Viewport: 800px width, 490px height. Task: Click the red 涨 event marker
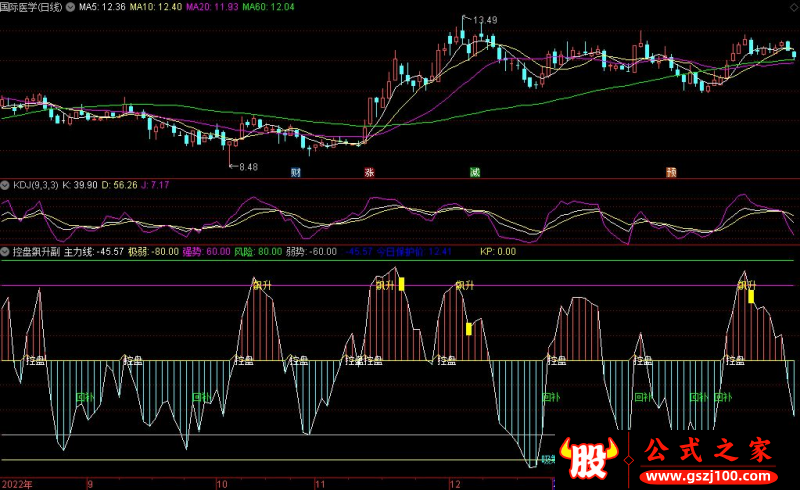369,173
